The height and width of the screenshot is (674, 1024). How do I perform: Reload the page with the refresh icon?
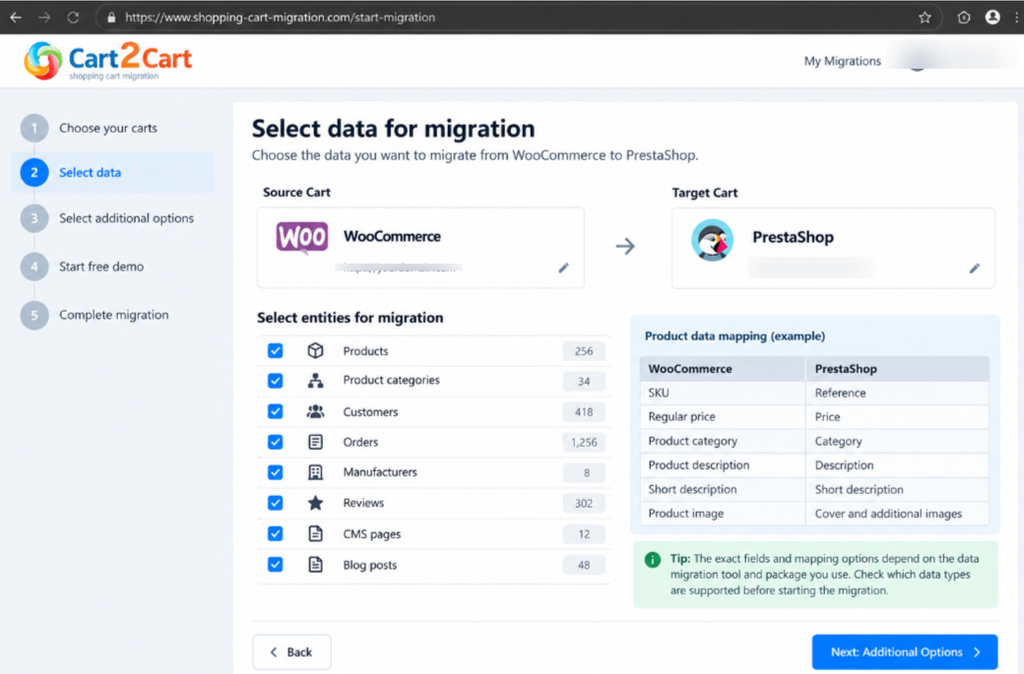click(73, 18)
